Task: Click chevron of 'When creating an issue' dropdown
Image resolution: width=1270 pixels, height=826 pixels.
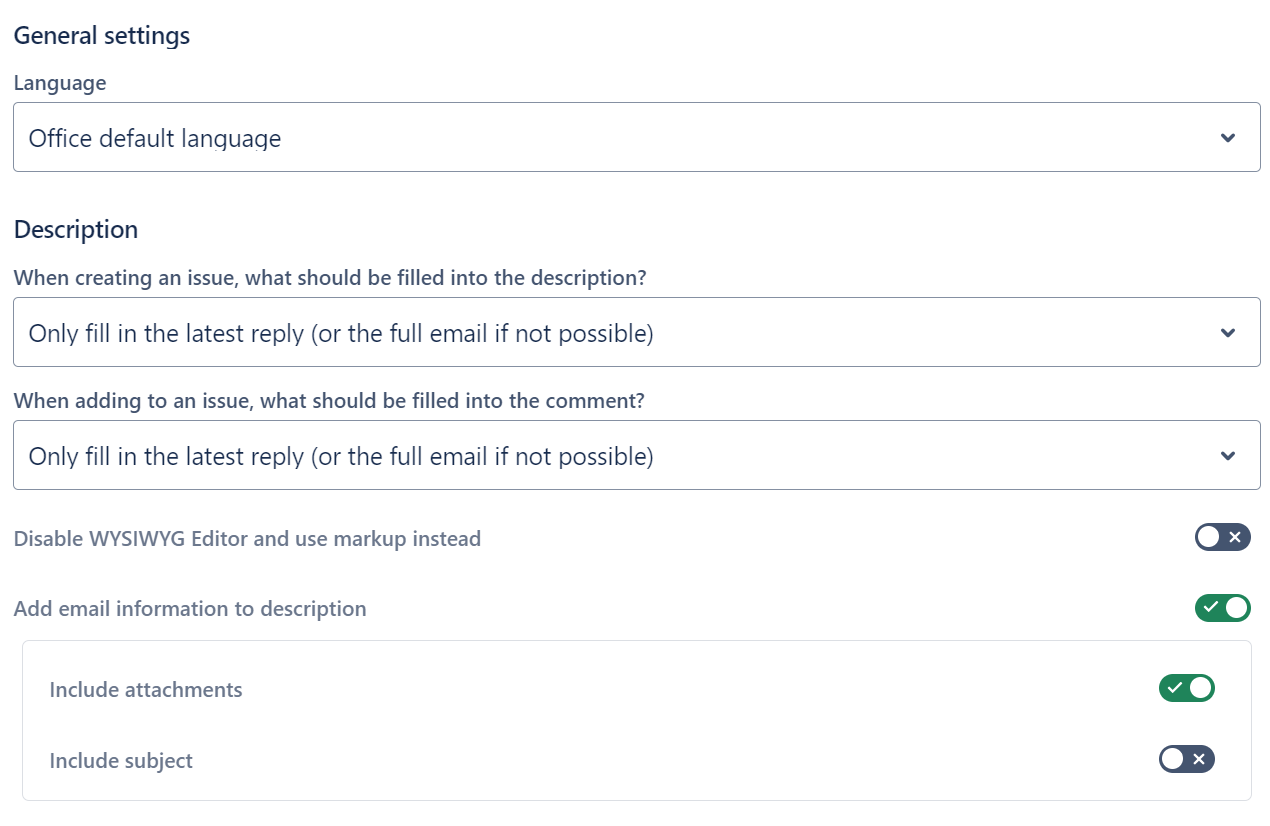Action: [1228, 333]
